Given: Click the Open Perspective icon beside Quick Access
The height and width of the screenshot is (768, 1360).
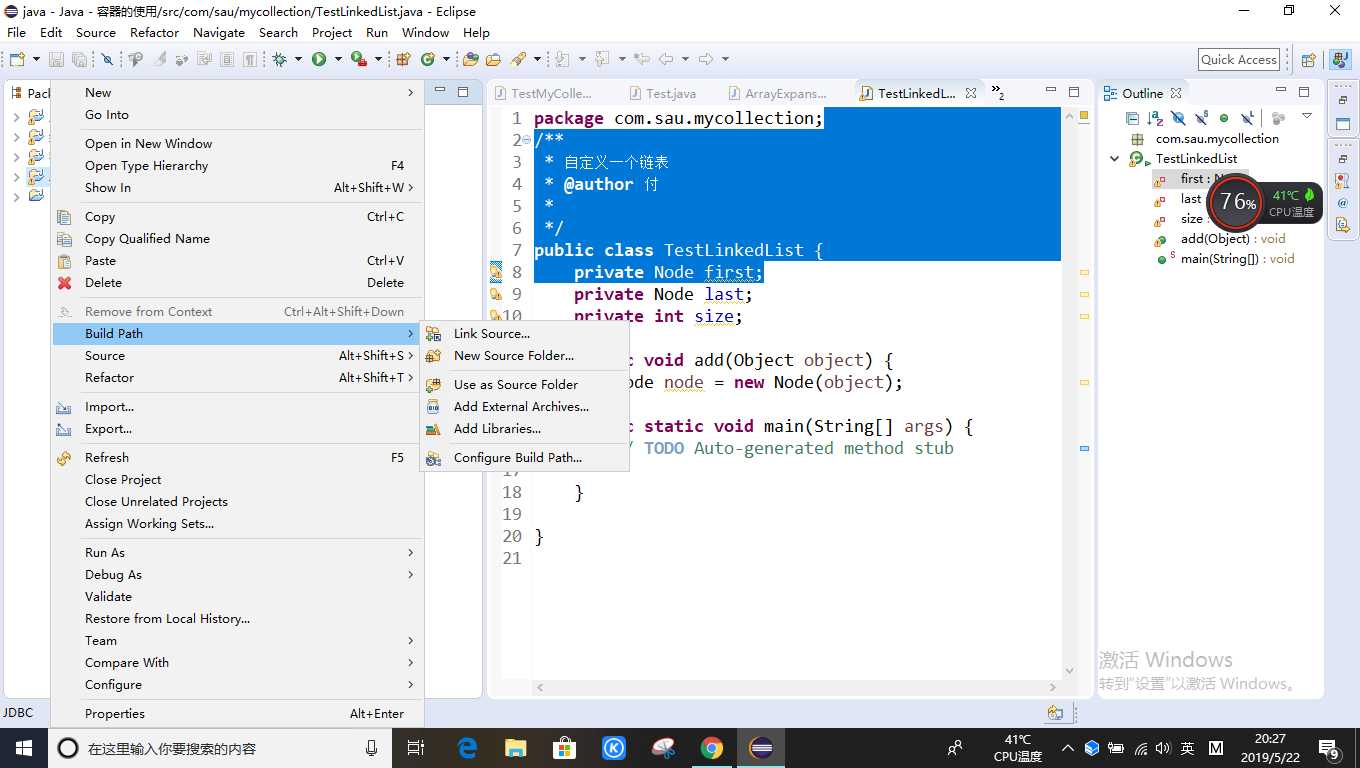Looking at the screenshot, I should point(1308,60).
